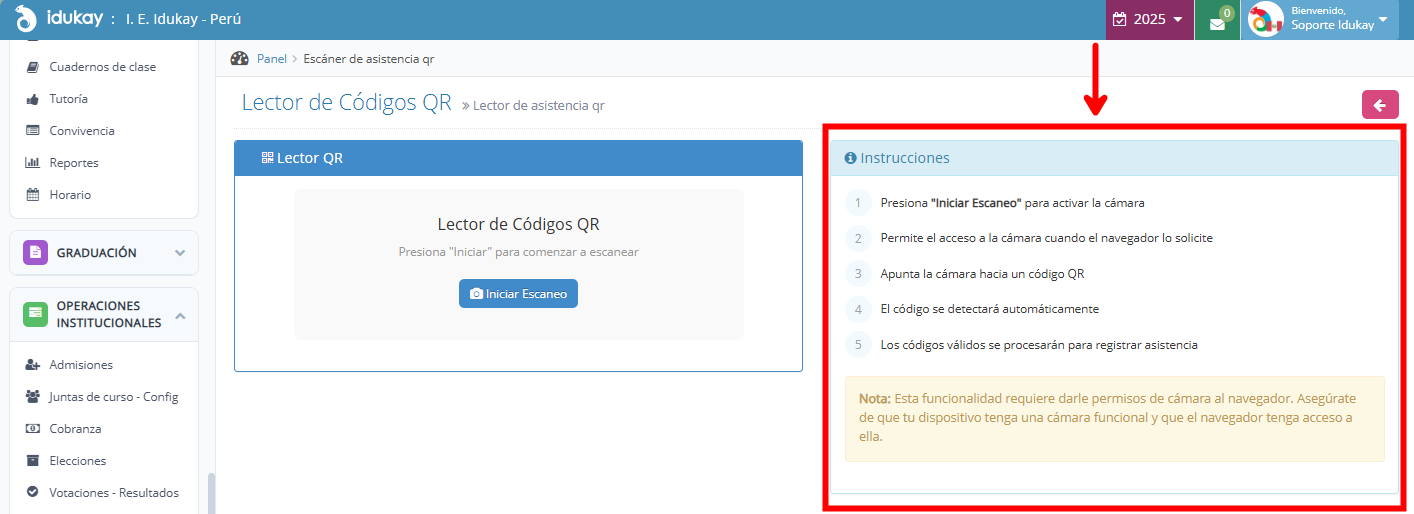Screen dimensions: 1414x514
Task: Click the QR icon in Lector QR header
Action: pyautogui.click(x=267, y=158)
